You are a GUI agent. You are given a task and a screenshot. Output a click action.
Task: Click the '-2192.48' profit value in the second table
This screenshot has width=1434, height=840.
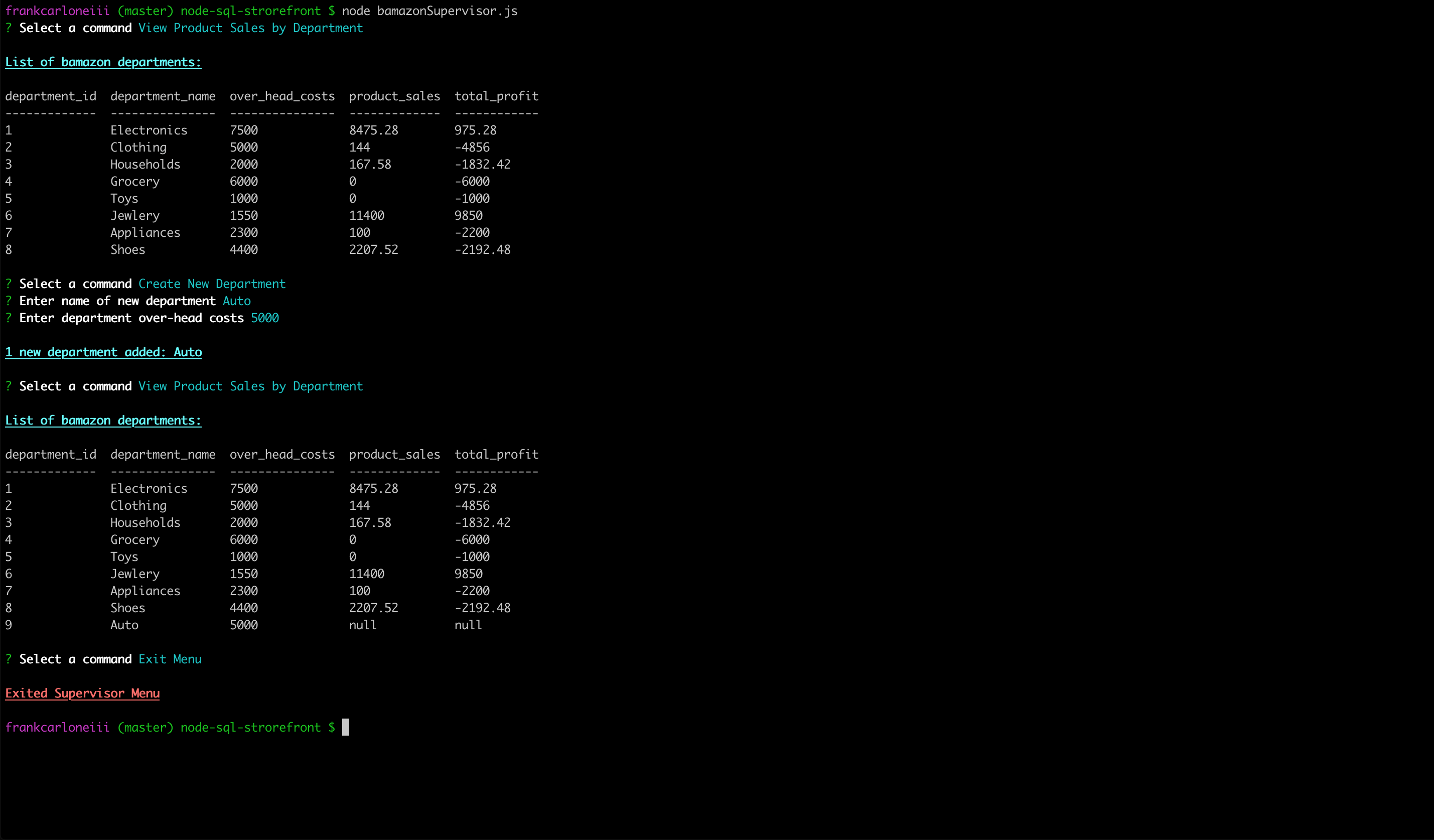(482, 608)
